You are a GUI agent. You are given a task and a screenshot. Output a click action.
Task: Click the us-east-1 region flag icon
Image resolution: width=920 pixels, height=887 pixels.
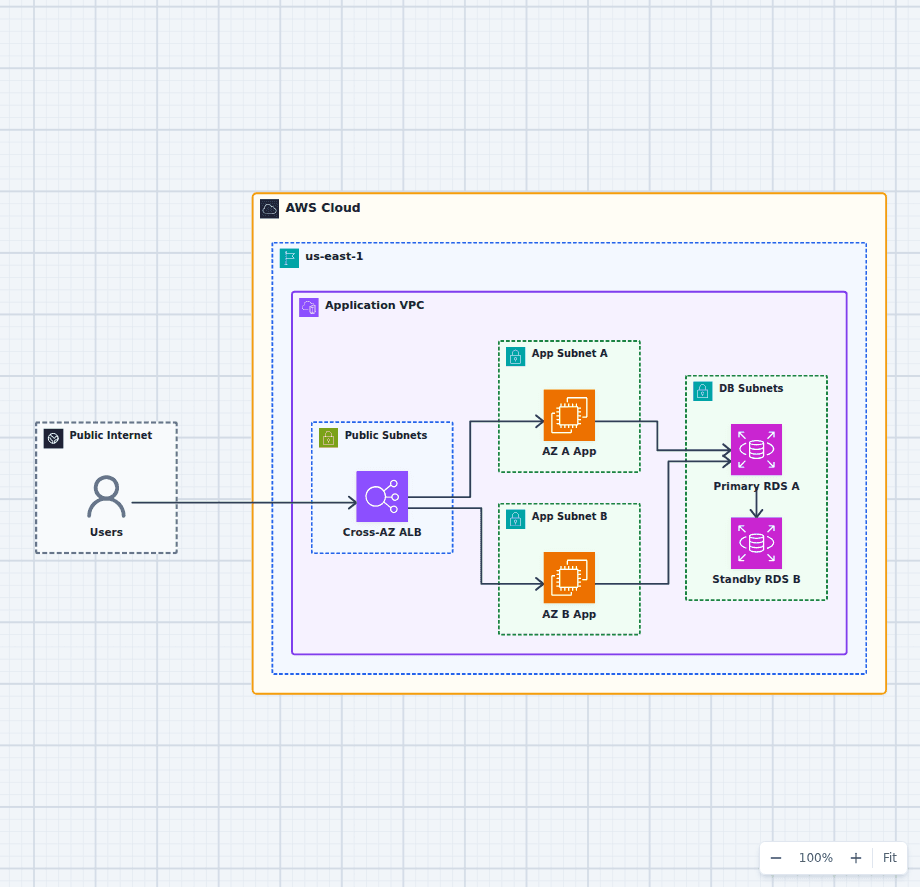pyautogui.click(x=289, y=258)
